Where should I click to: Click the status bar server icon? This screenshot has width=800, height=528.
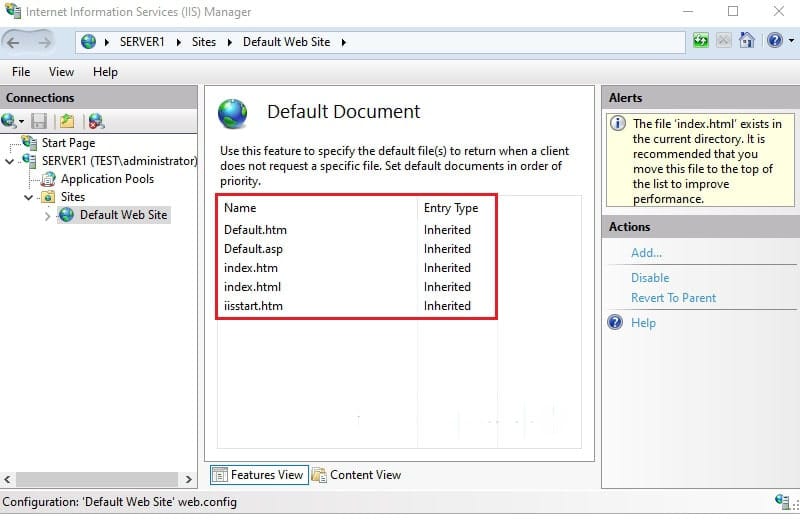pos(783,502)
